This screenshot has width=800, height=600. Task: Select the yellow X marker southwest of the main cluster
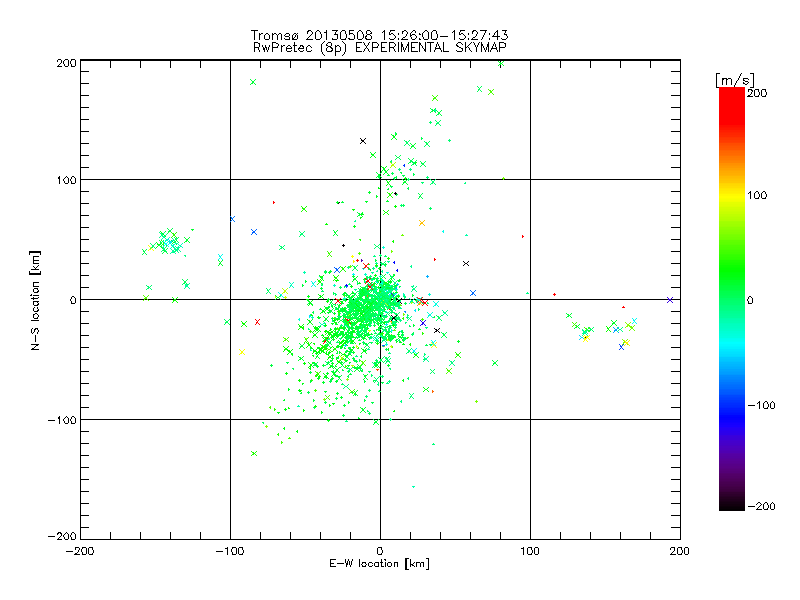(242, 352)
